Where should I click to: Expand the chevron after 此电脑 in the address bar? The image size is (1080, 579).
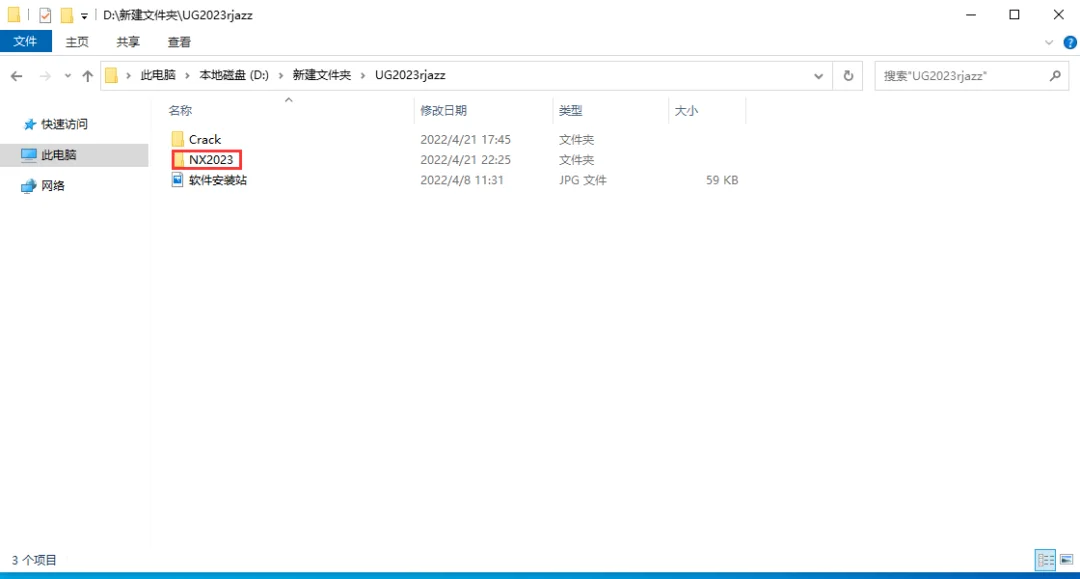click(x=187, y=75)
